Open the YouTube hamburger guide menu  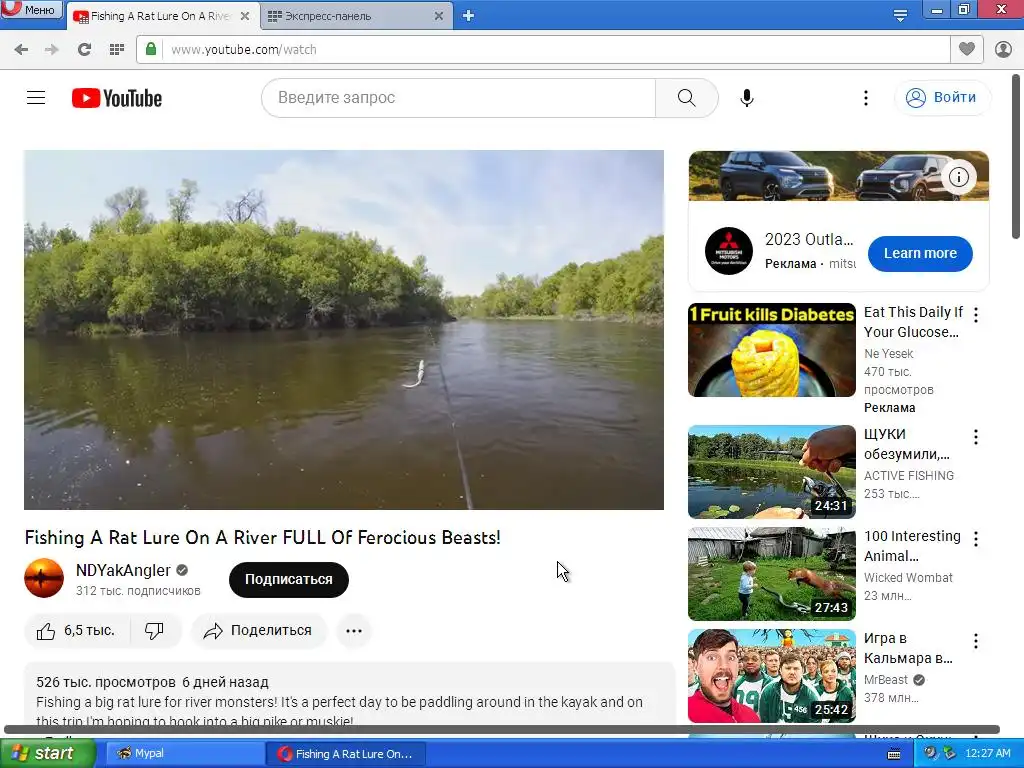tap(36, 98)
